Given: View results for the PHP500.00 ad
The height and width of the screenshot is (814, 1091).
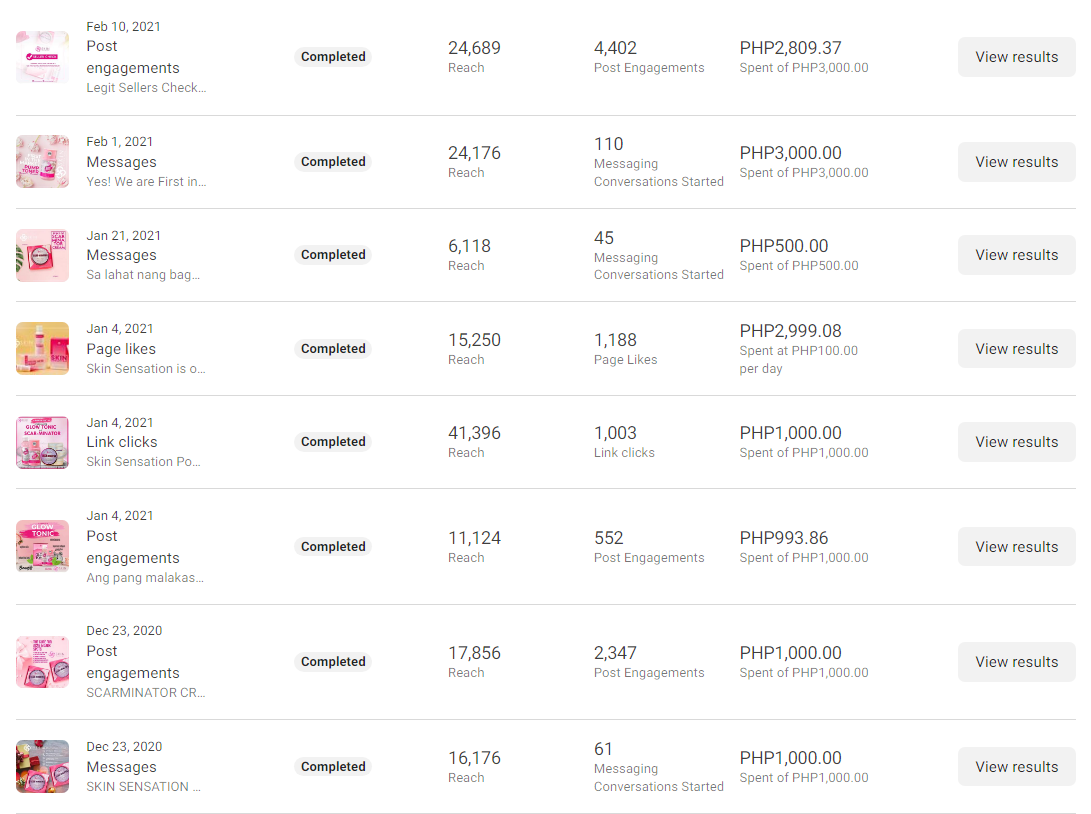Looking at the screenshot, I should click(x=1016, y=255).
